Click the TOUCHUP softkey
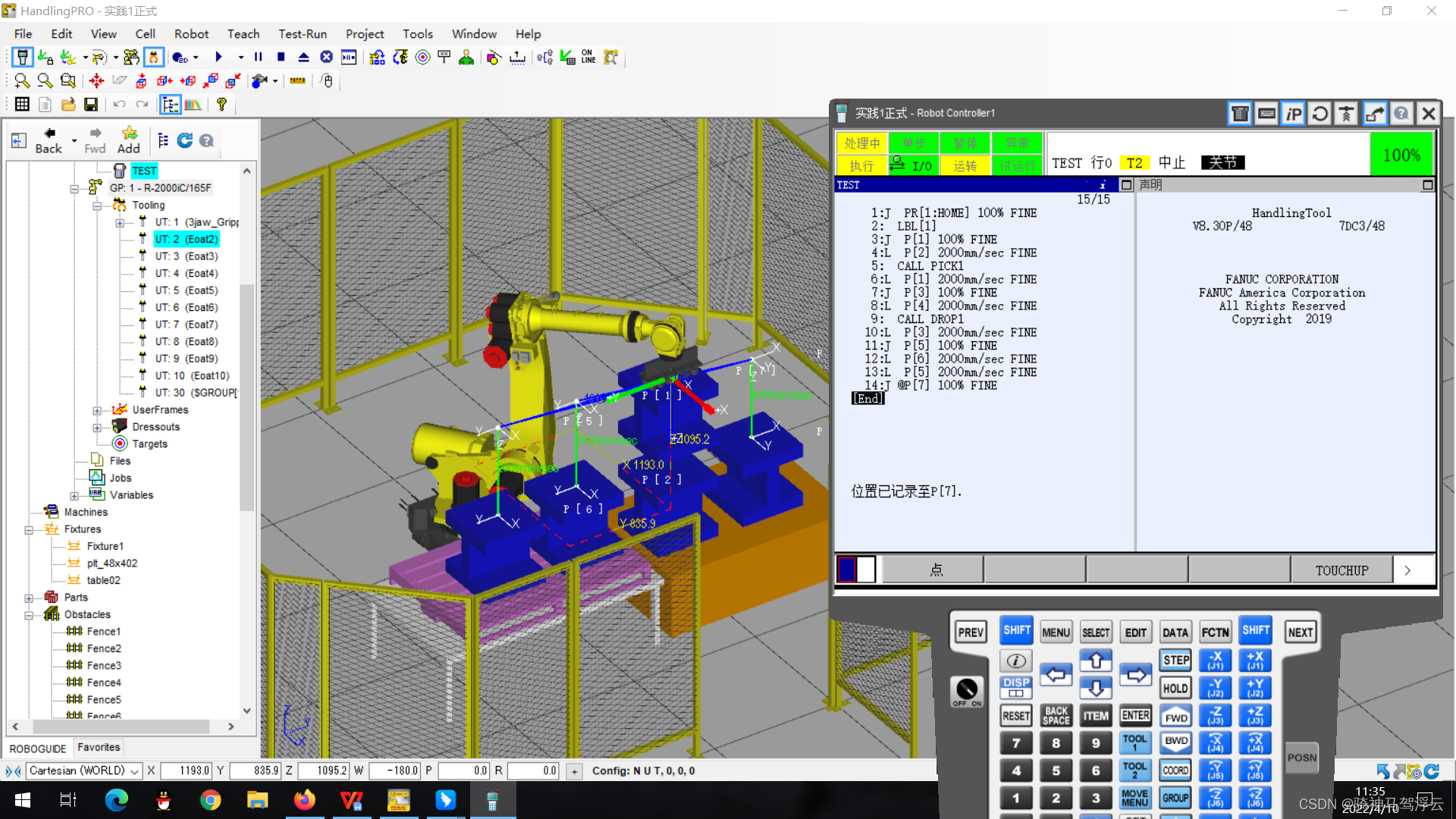Image resolution: width=1456 pixels, height=819 pixels. (1341, 570)
